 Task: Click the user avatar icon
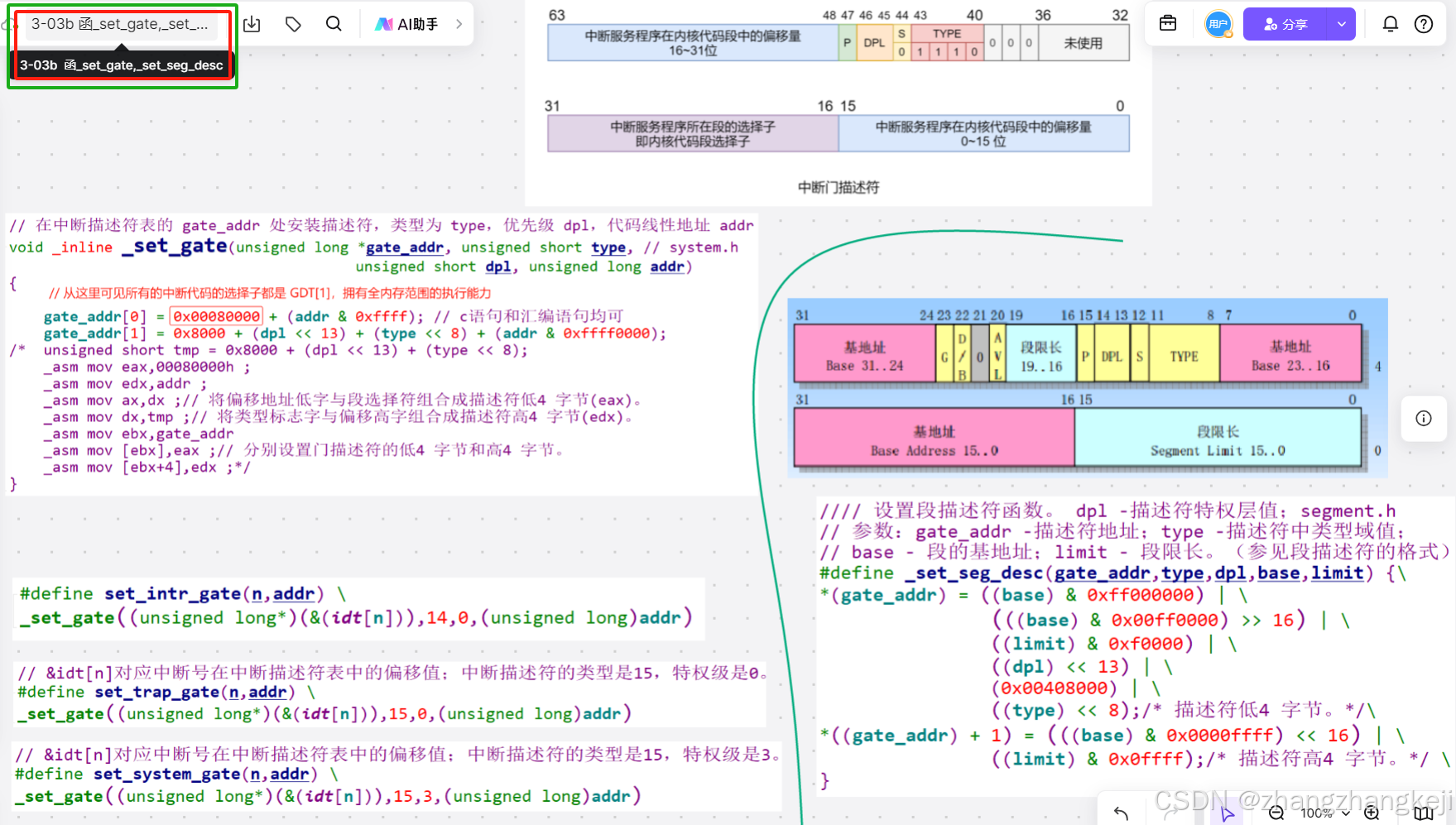coord(1218,24)
